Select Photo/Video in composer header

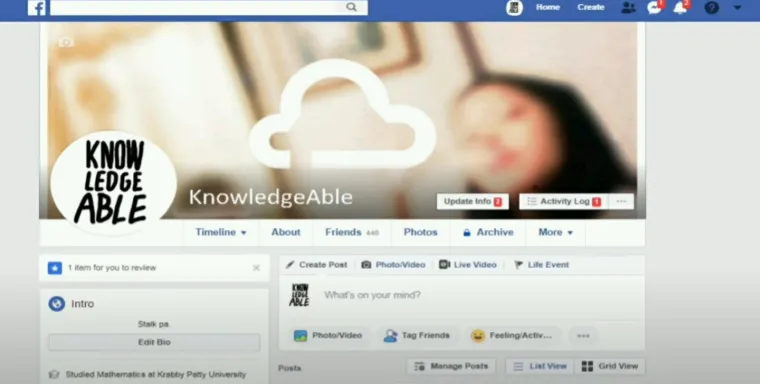pos(394,265)
